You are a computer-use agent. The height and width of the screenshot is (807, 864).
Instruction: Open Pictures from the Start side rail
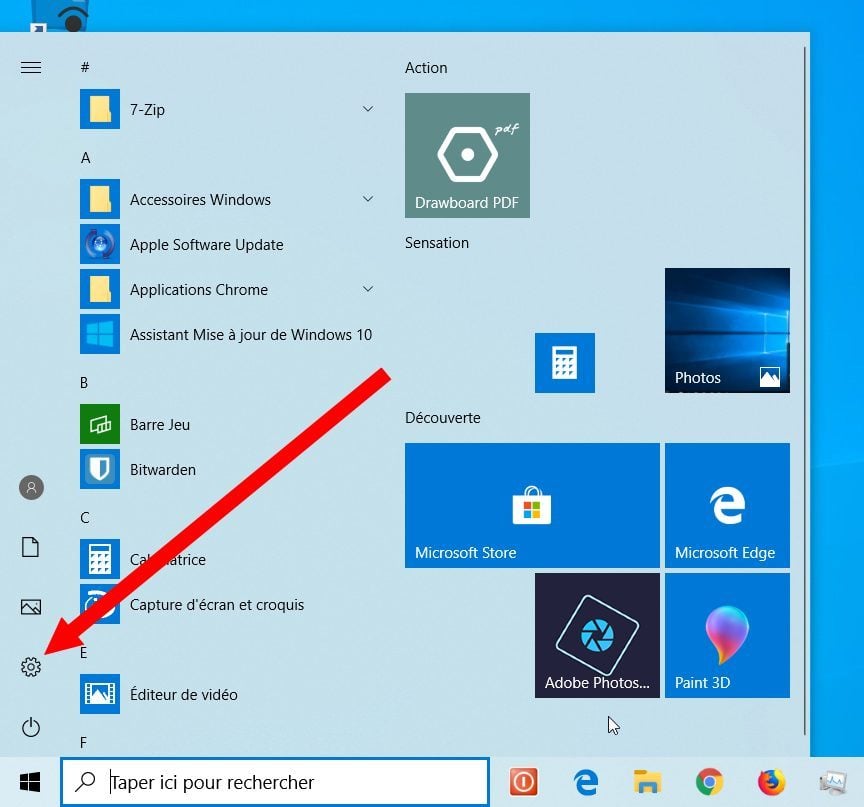31,607
